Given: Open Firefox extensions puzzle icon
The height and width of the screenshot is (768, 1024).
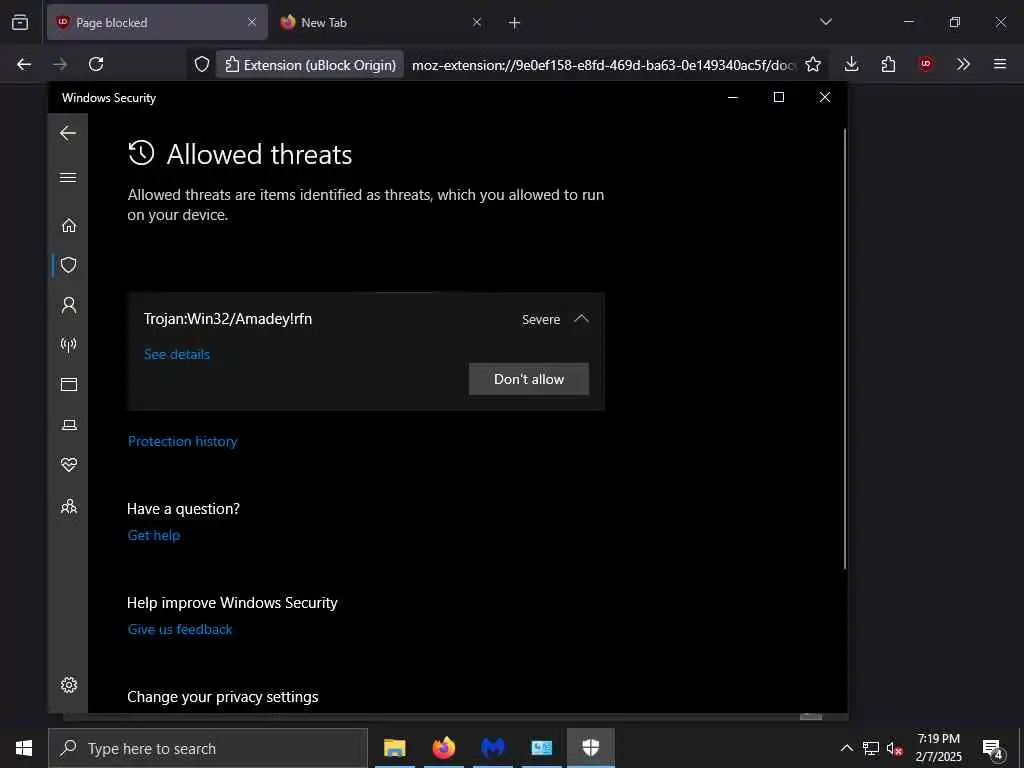Looking at the screenshot, I should pyautogui.click(x=888, y=64).
